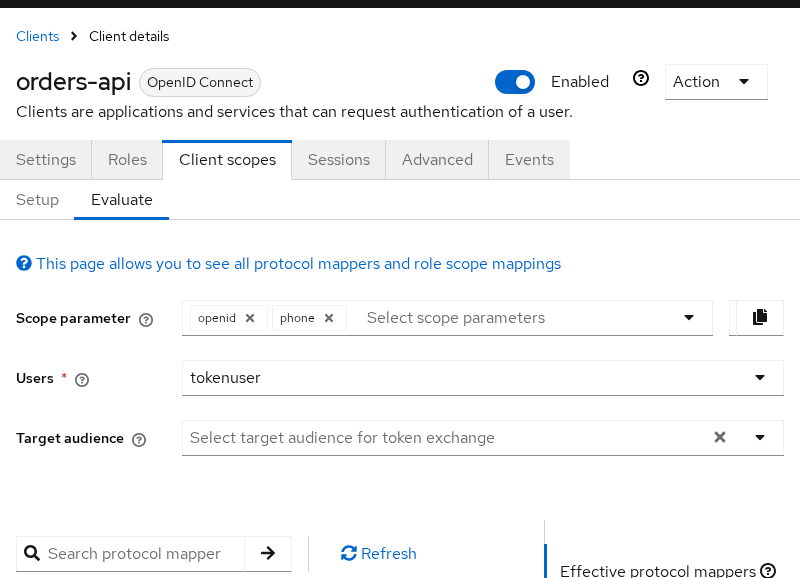Open help for Scope parameter
Screen dimensions: 800x578
coord(146,320)
